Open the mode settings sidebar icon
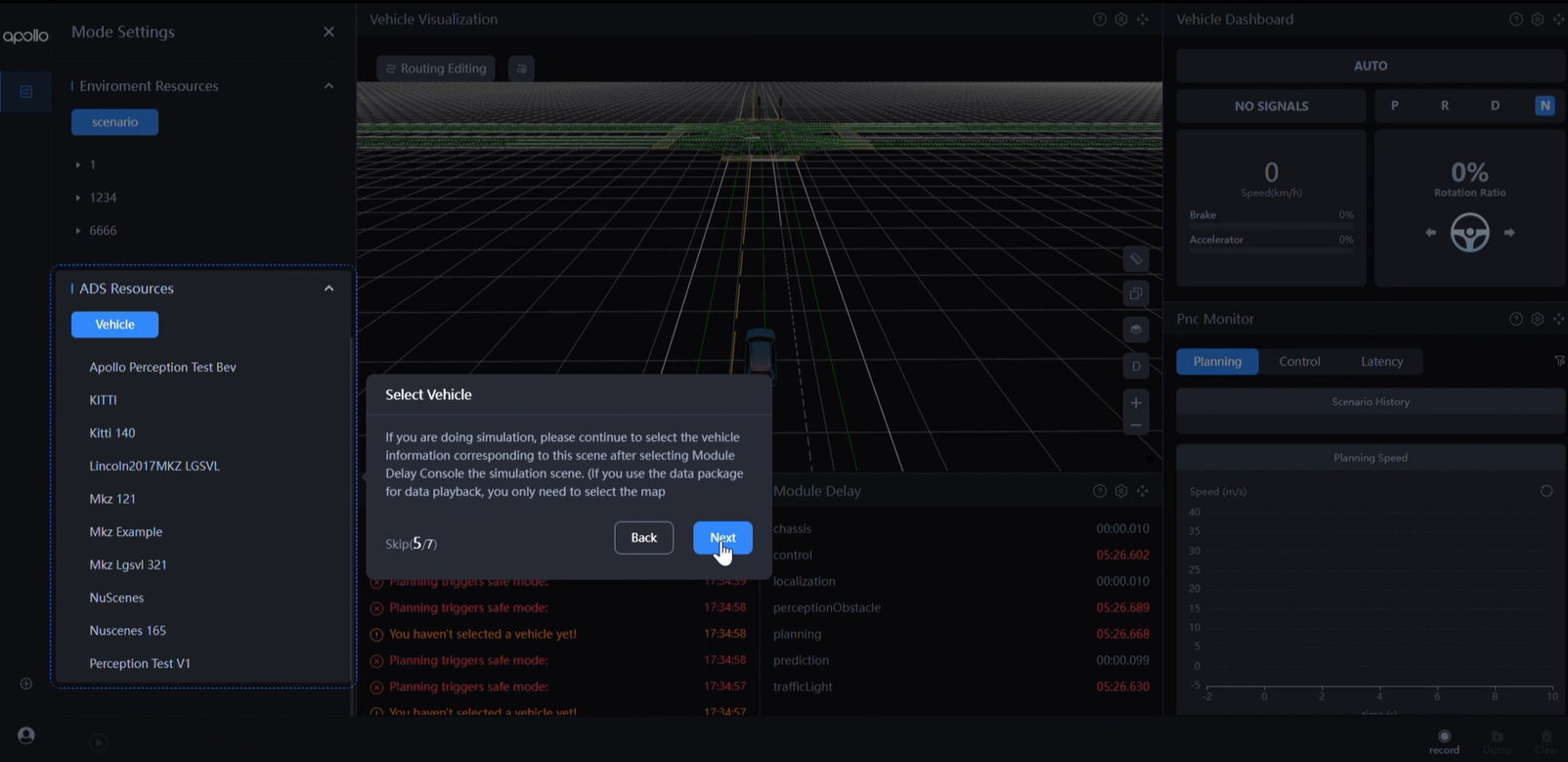Screen dimensions: 1568x762 [26, 92]
